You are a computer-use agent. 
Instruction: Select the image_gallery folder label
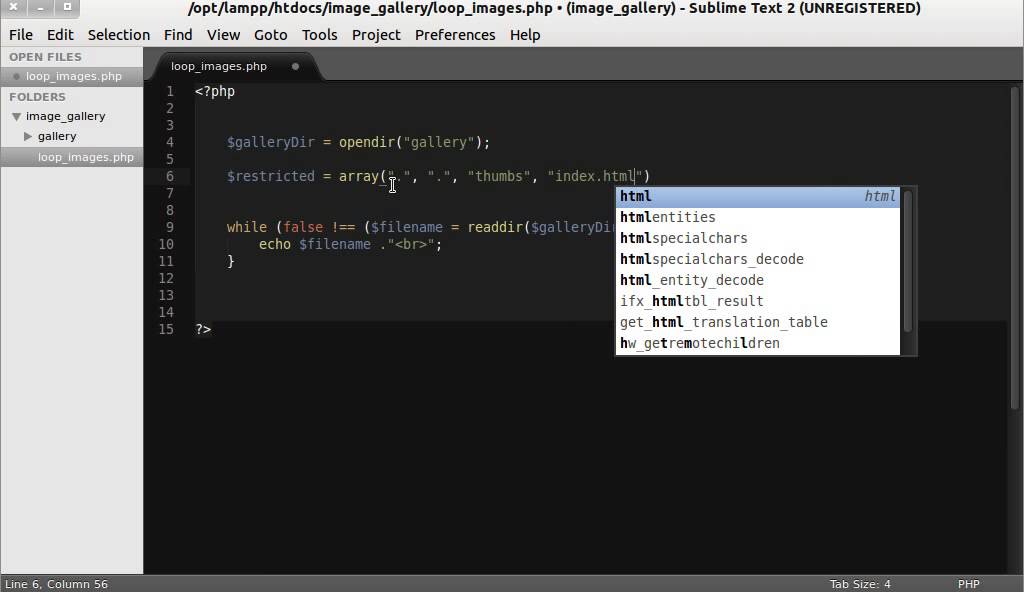pos(65,116)
